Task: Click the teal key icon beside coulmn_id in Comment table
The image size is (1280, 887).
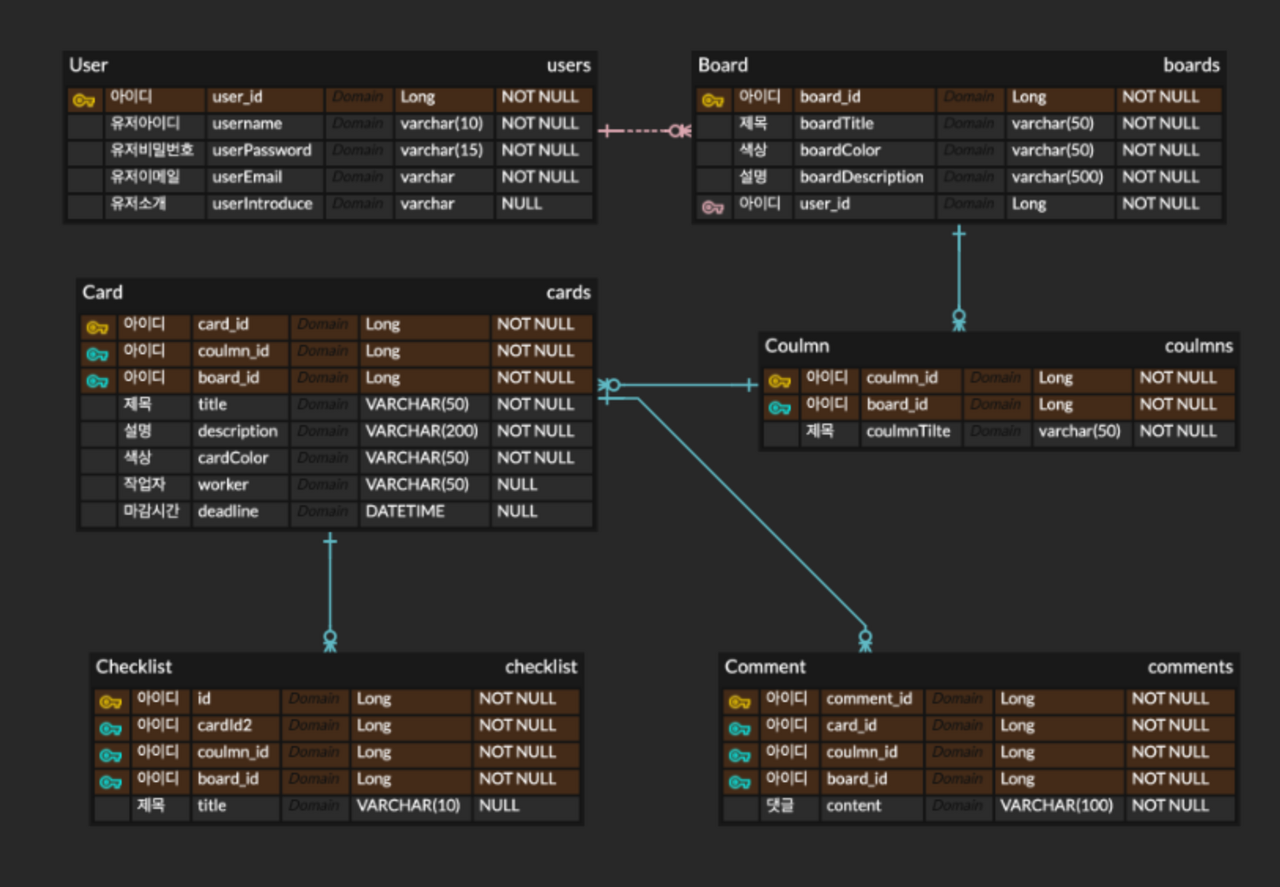Action: point(739,755)
